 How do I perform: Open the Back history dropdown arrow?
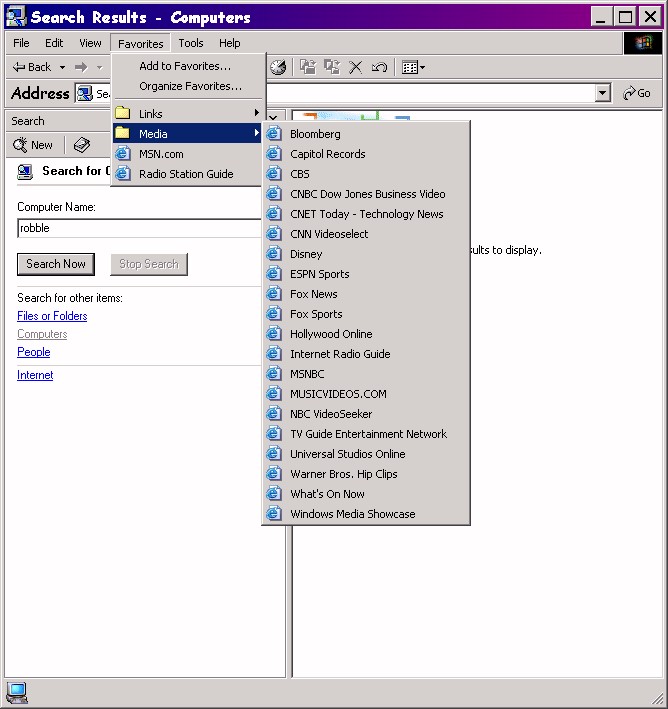[x=62, y=67]
